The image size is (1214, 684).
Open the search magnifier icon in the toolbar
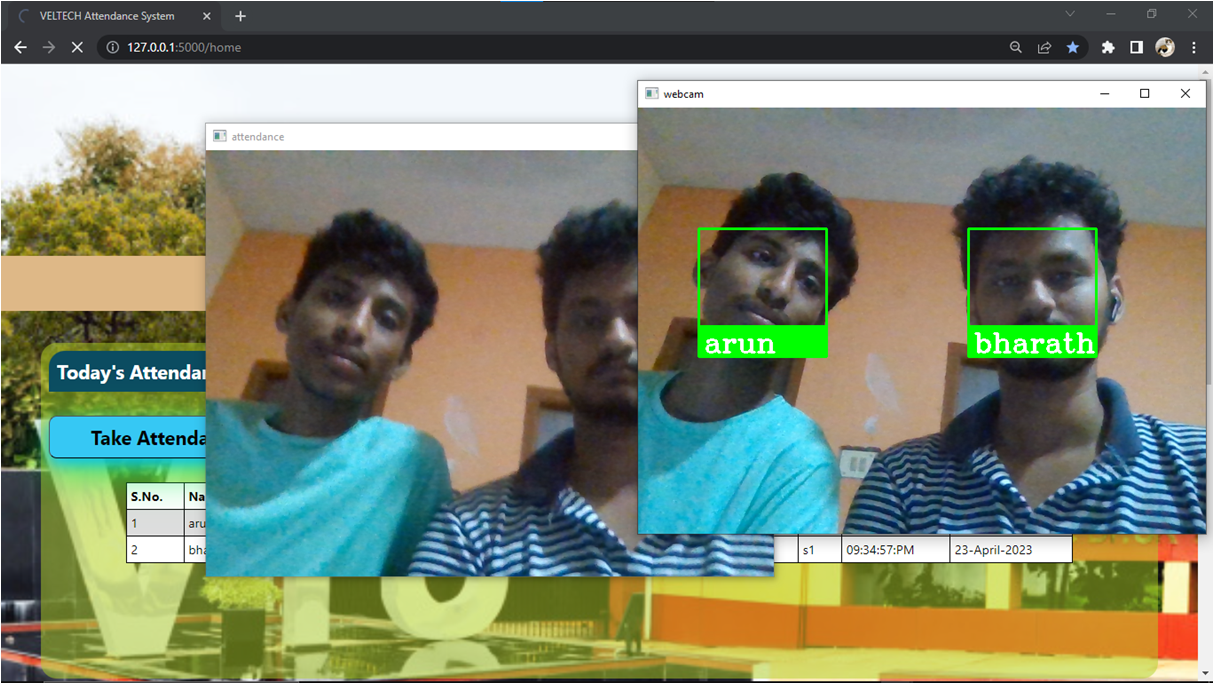pyautogui.click(x=1015, y=46)
